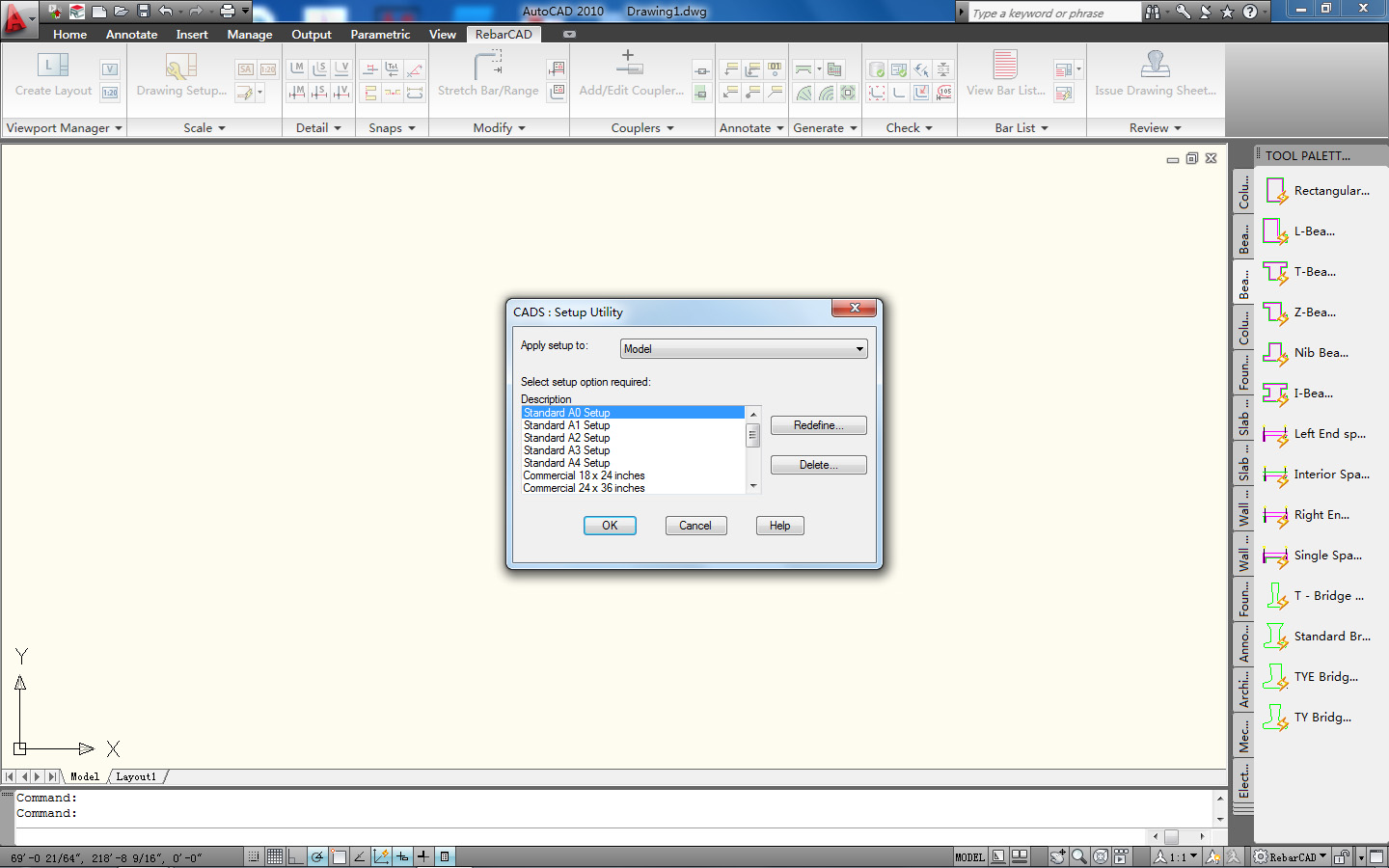Screen dimensions: 1389x868
Task: Click the Redefine... button
Action: [818, 425]
